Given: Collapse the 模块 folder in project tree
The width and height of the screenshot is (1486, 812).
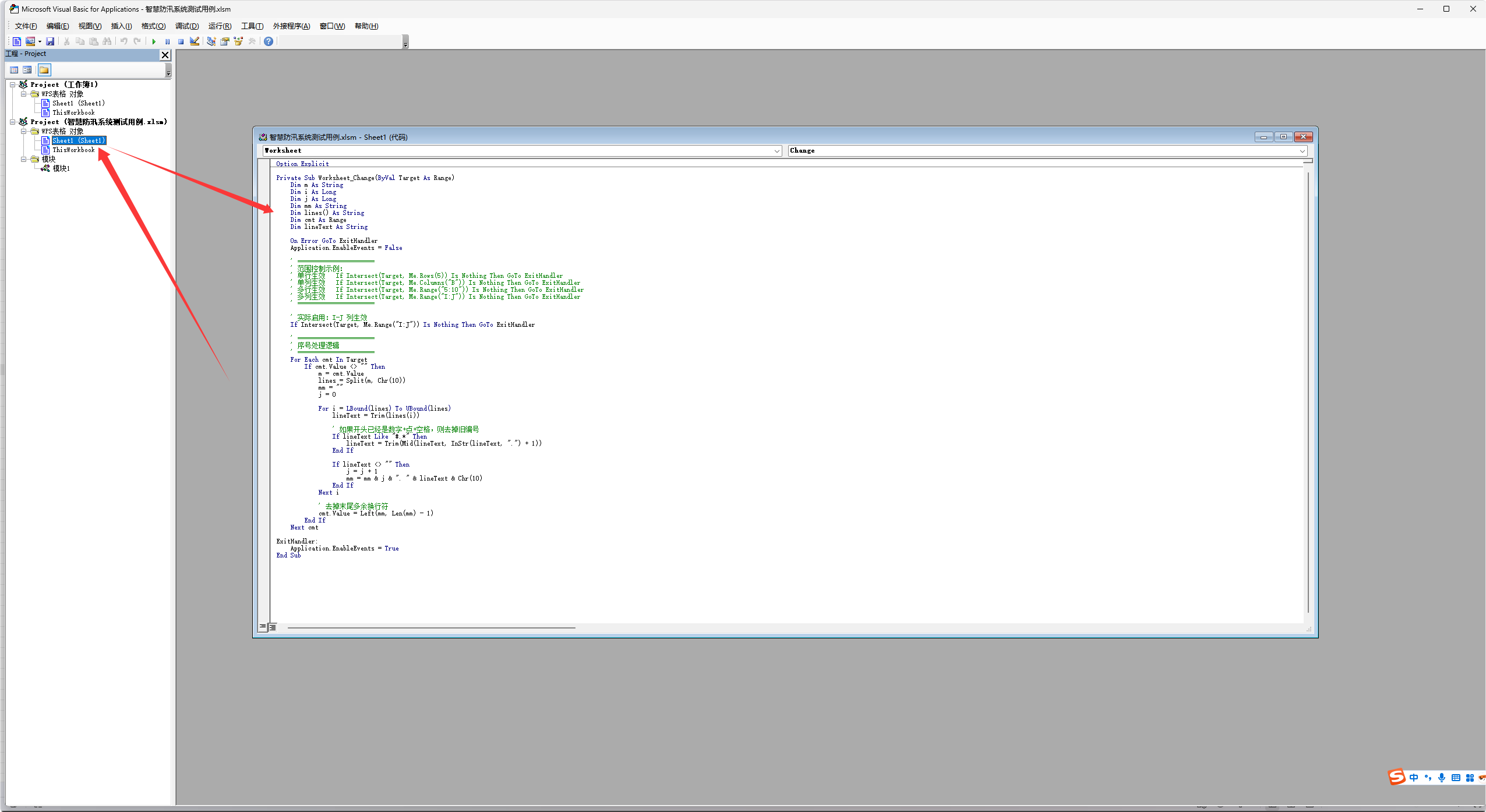Looking at the screenshot, I should (24, 159).
